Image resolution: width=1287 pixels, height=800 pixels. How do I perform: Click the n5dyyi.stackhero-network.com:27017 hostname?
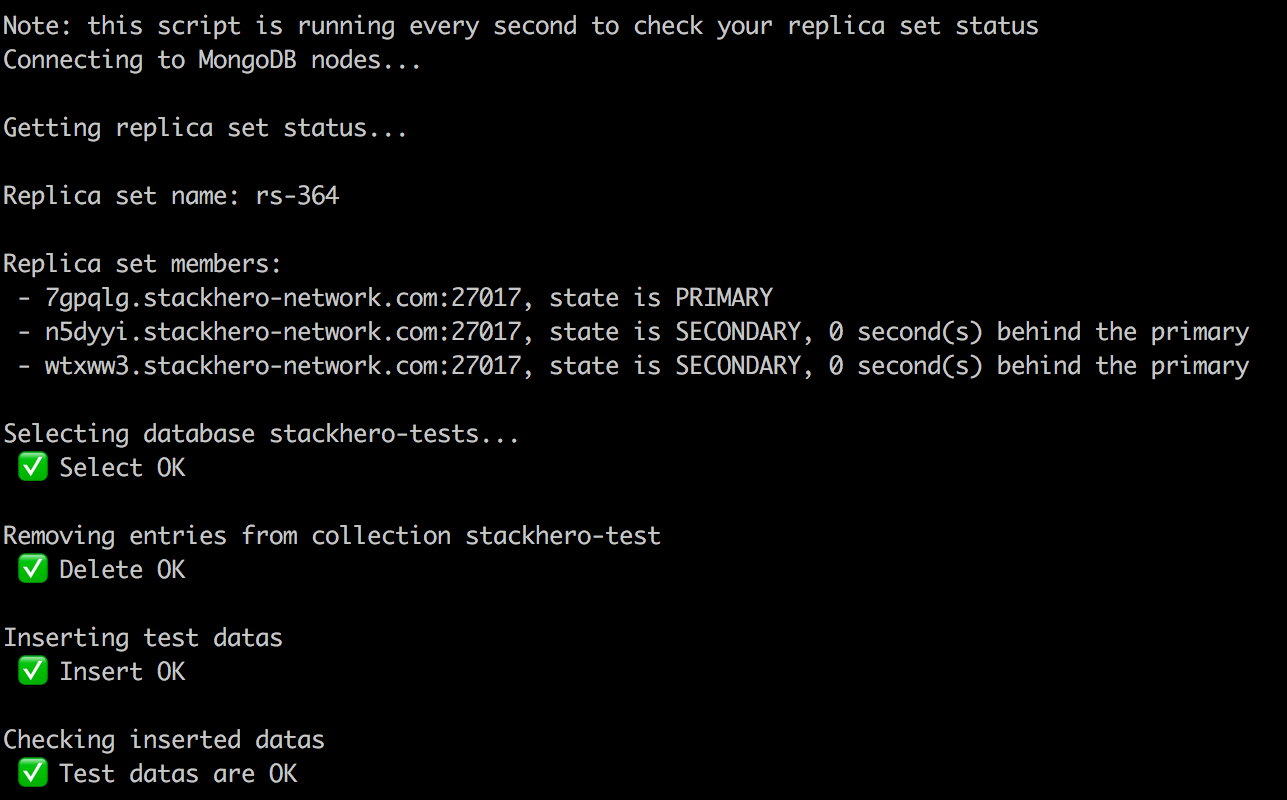[283, 332]
